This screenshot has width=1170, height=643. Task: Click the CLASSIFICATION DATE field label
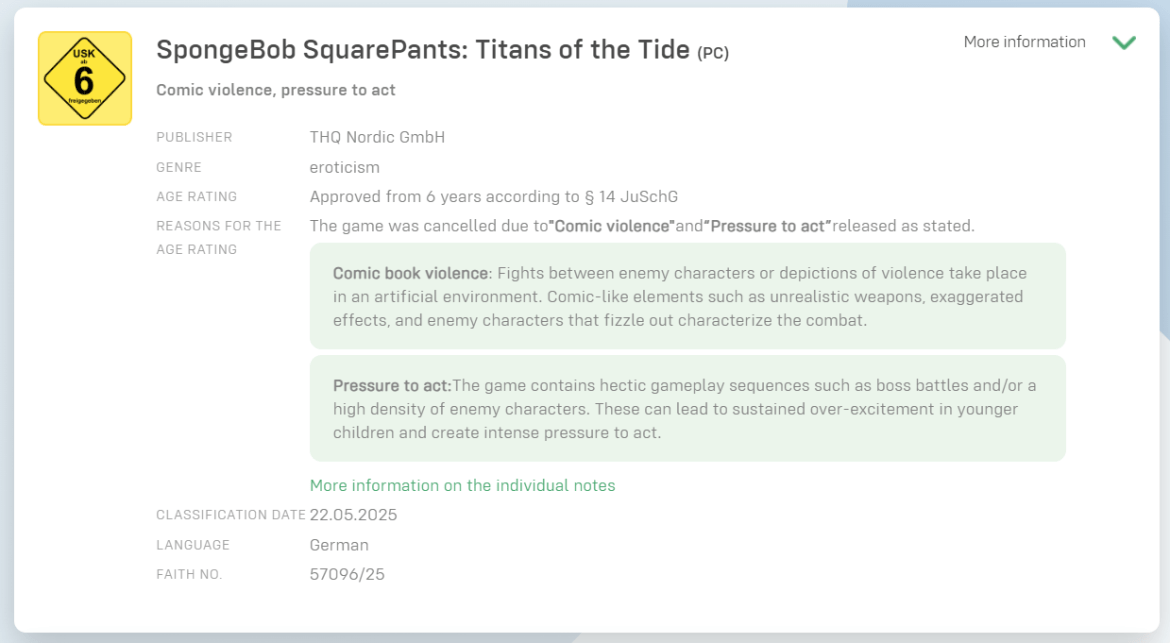click(230, 515)
